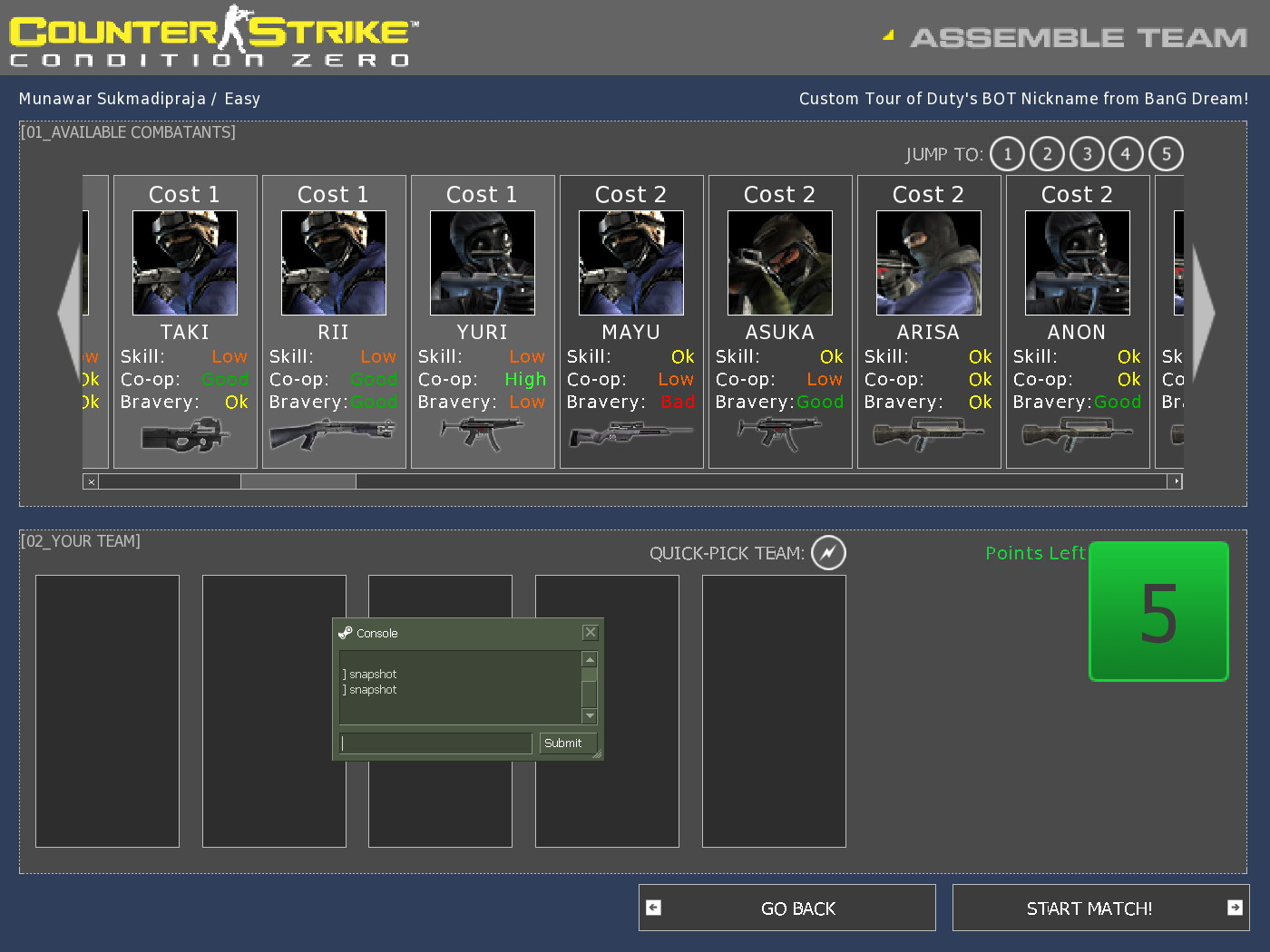Viewport: 1270px width, 952px height.
Task: Select ASUKA's bot portrait
Action: click(x=779, y=262)
